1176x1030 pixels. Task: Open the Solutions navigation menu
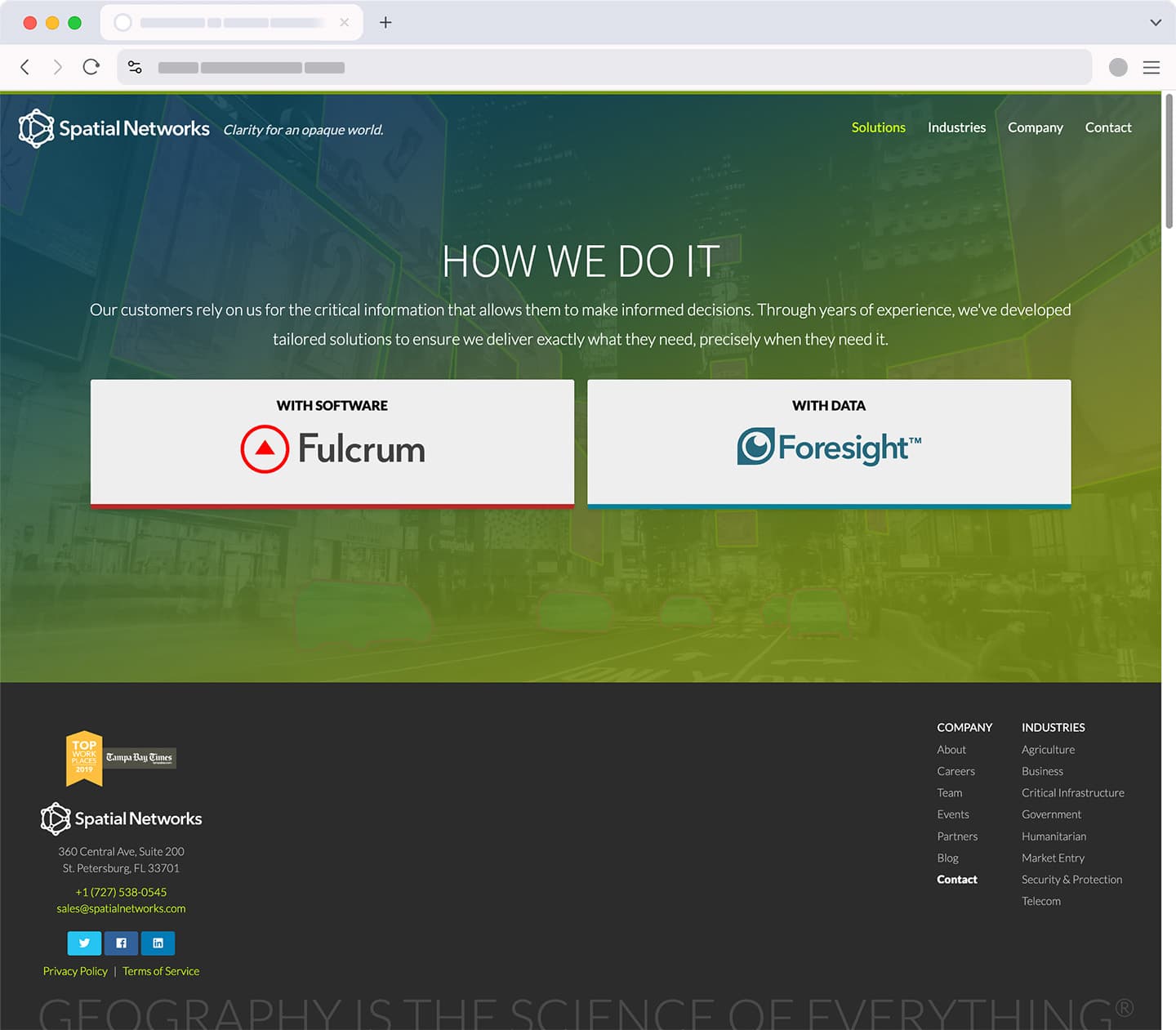878,127
